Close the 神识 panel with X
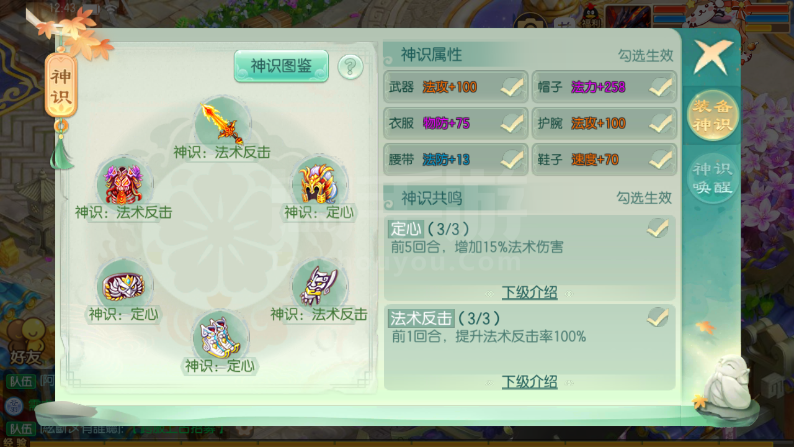This screenshot has height=447, width=794. click(712, 56)
